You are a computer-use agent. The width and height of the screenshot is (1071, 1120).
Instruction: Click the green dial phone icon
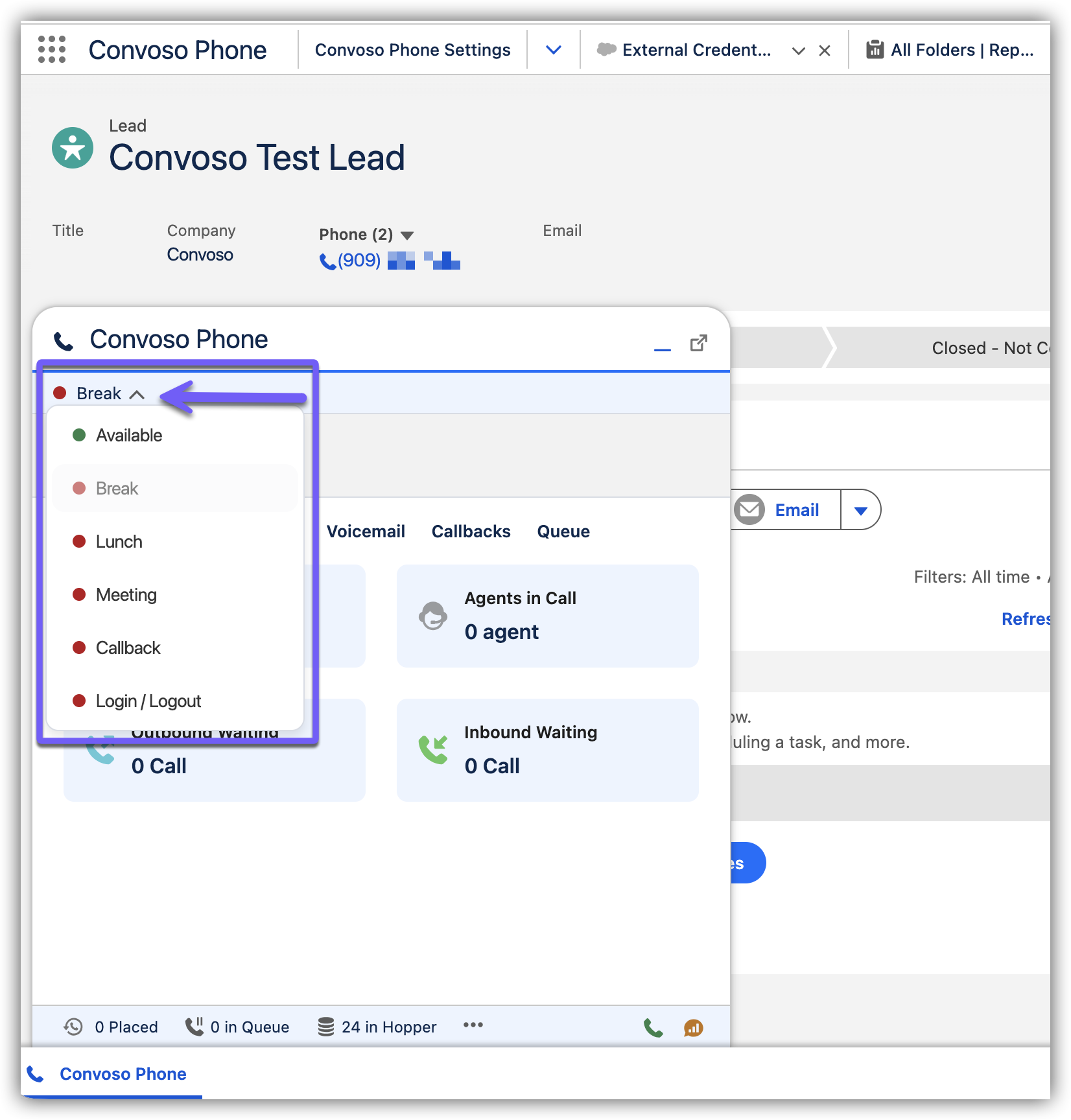(x=653, y=1027)
